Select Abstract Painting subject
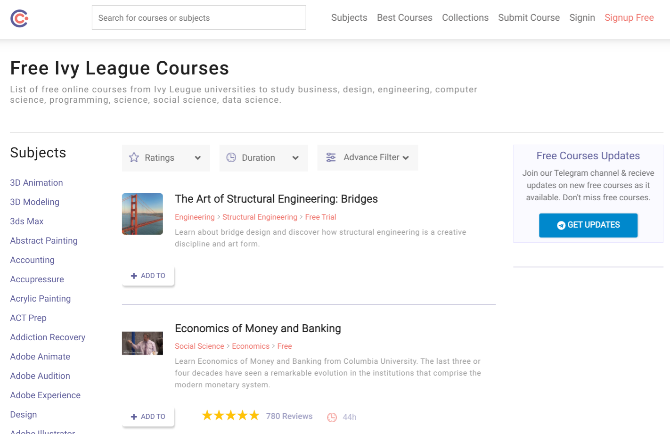Screen dimensions: 670x434 click(44, 240)
